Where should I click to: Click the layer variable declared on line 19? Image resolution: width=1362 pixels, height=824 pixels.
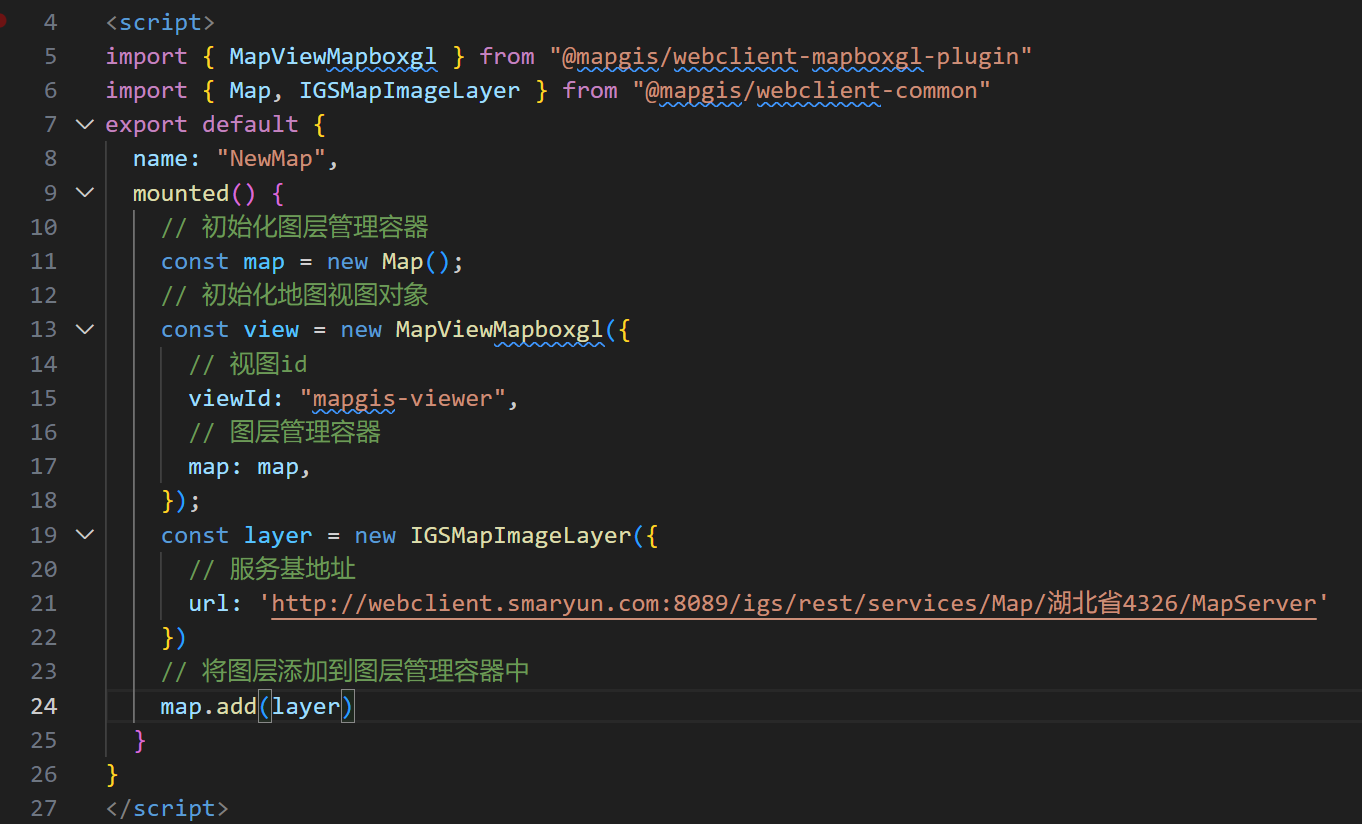(x=278, y=535)
